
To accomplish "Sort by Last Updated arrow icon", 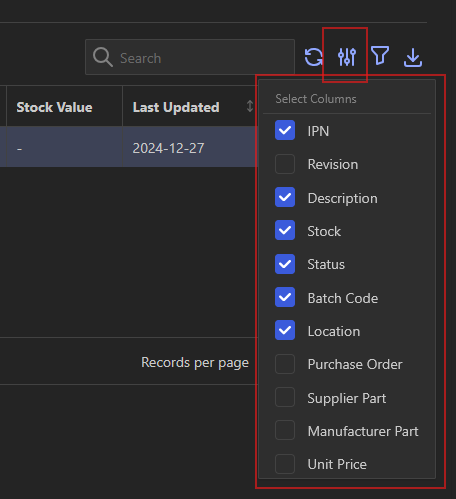I will [x=250, y=106].
